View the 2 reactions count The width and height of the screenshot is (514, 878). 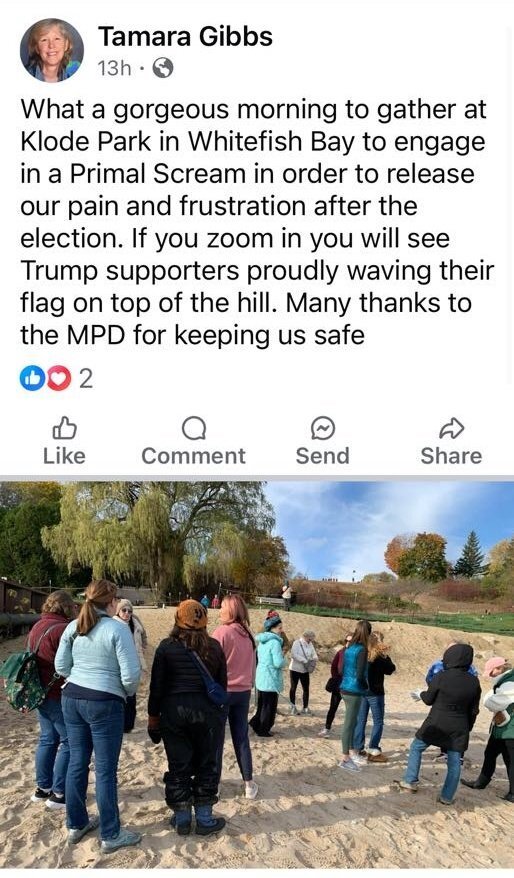click(86, 379)
